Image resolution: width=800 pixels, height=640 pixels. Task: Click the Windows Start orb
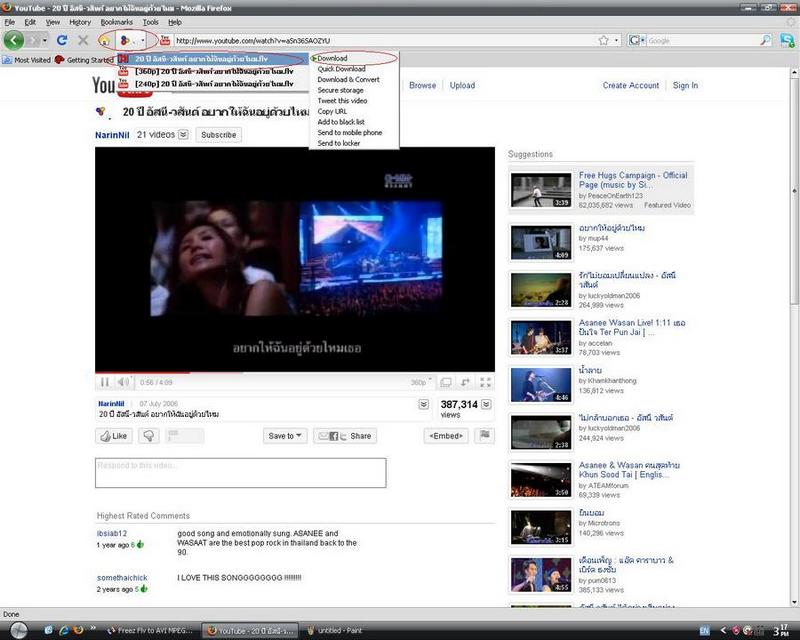[19, 630]
